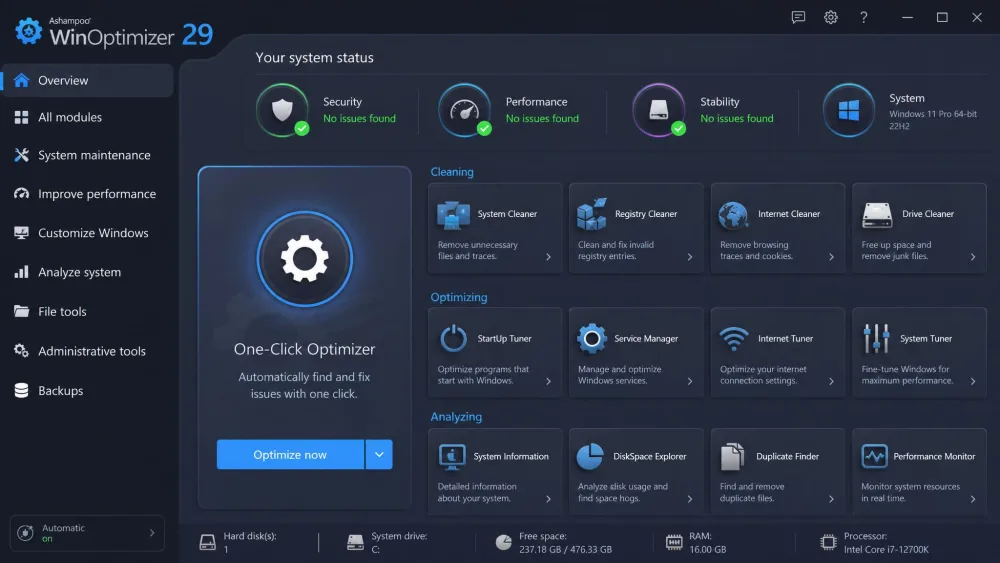
Task: Click the Duplicate Finder arrow chevron
Action: tap(832, 499)
